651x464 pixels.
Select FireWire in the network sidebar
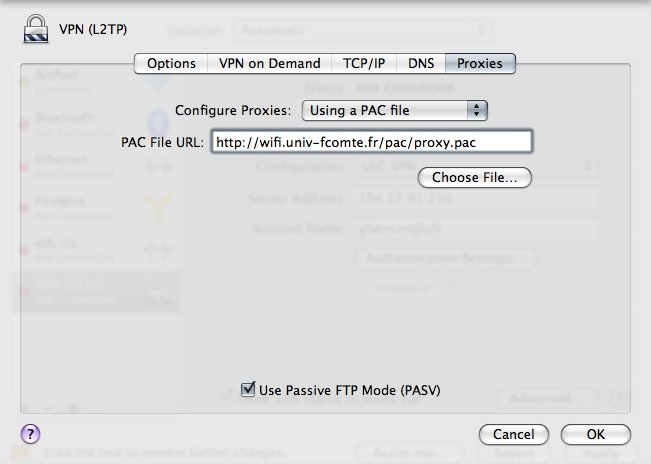pyautogui.click(x=60, y=204)
